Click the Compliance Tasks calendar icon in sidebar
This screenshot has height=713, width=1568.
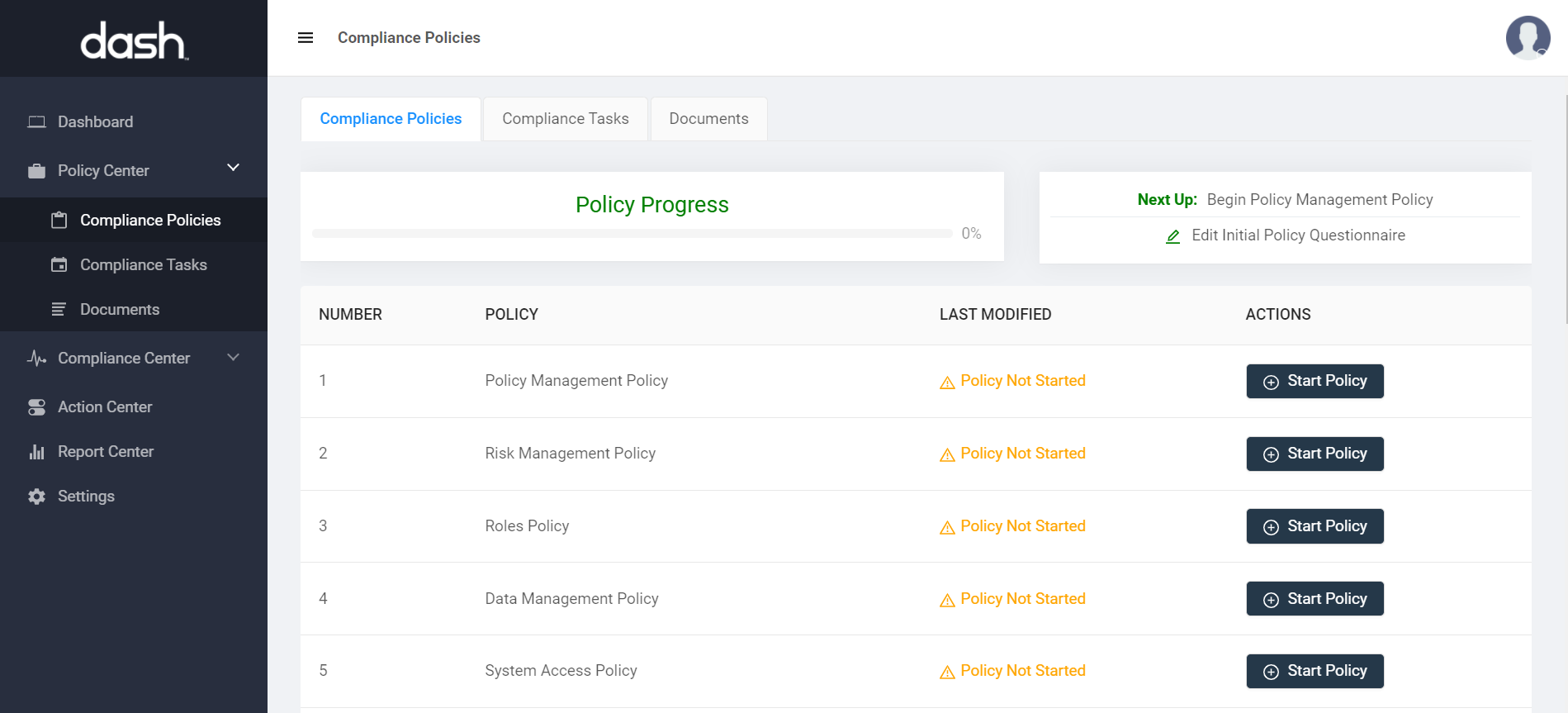tap(59, 265)
